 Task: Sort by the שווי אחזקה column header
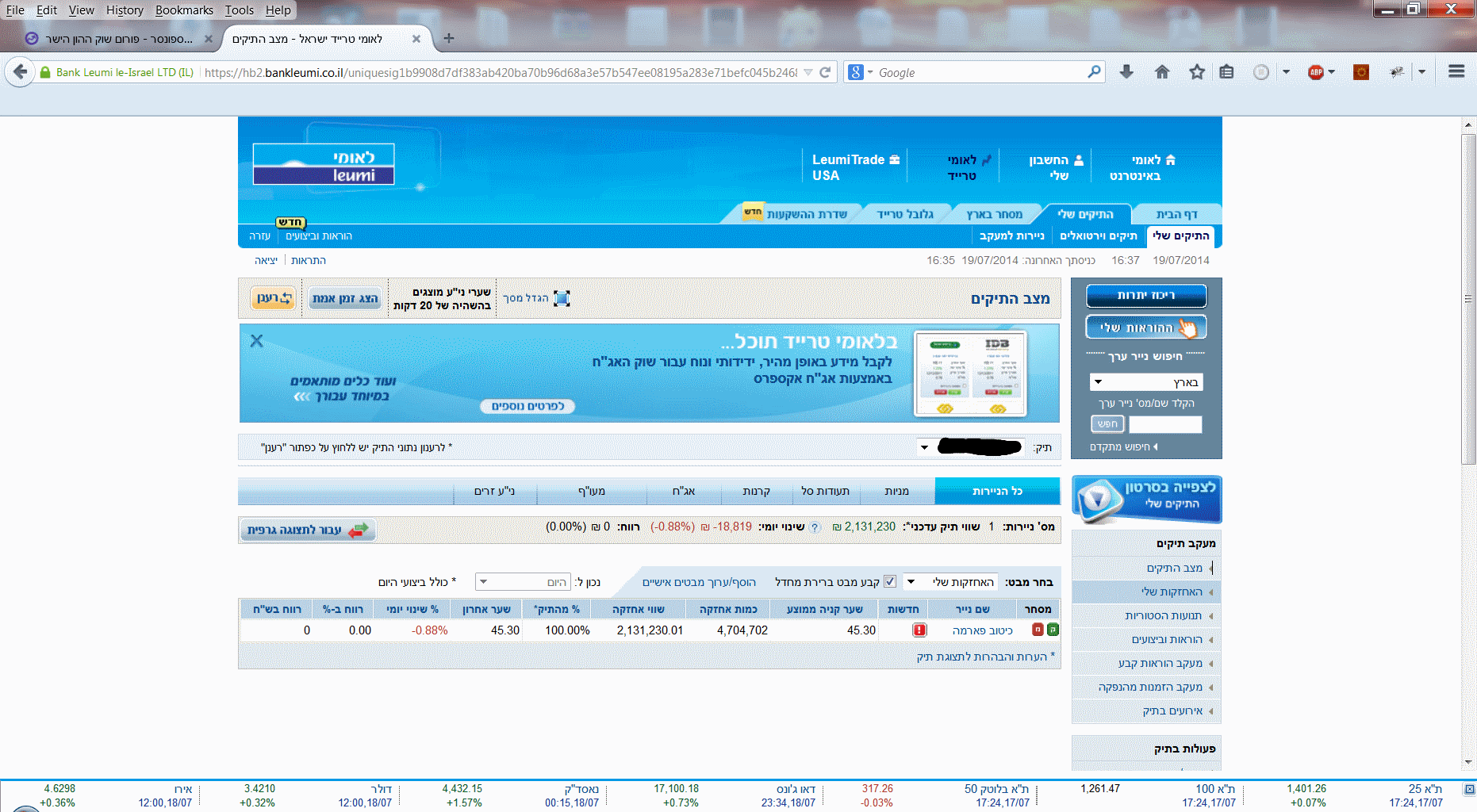tap(639, 609)
